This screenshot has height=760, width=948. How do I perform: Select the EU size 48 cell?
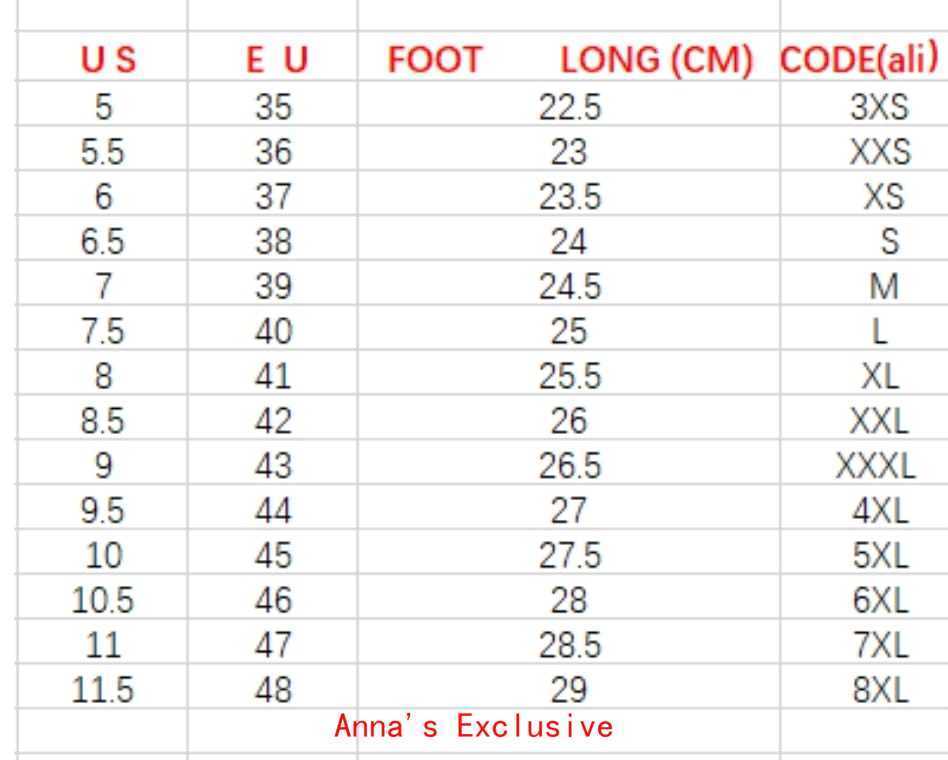pyautogui.click(x=273, y=690)
